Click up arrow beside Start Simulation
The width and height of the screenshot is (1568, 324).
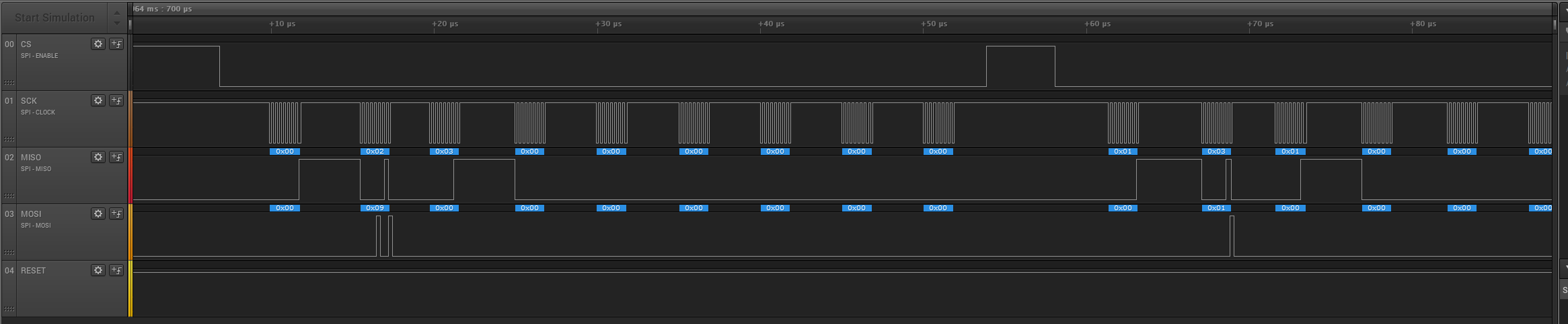coord(117,13)
